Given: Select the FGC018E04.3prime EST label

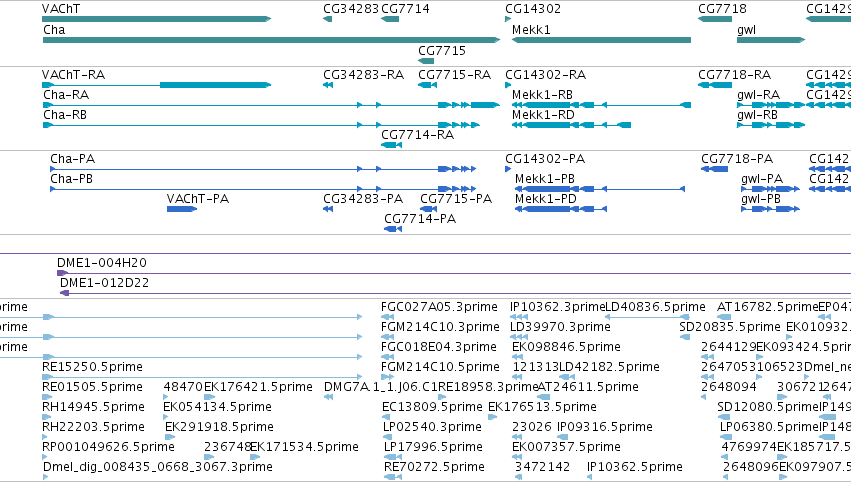Looking at the screenshot, I should 439,347.
